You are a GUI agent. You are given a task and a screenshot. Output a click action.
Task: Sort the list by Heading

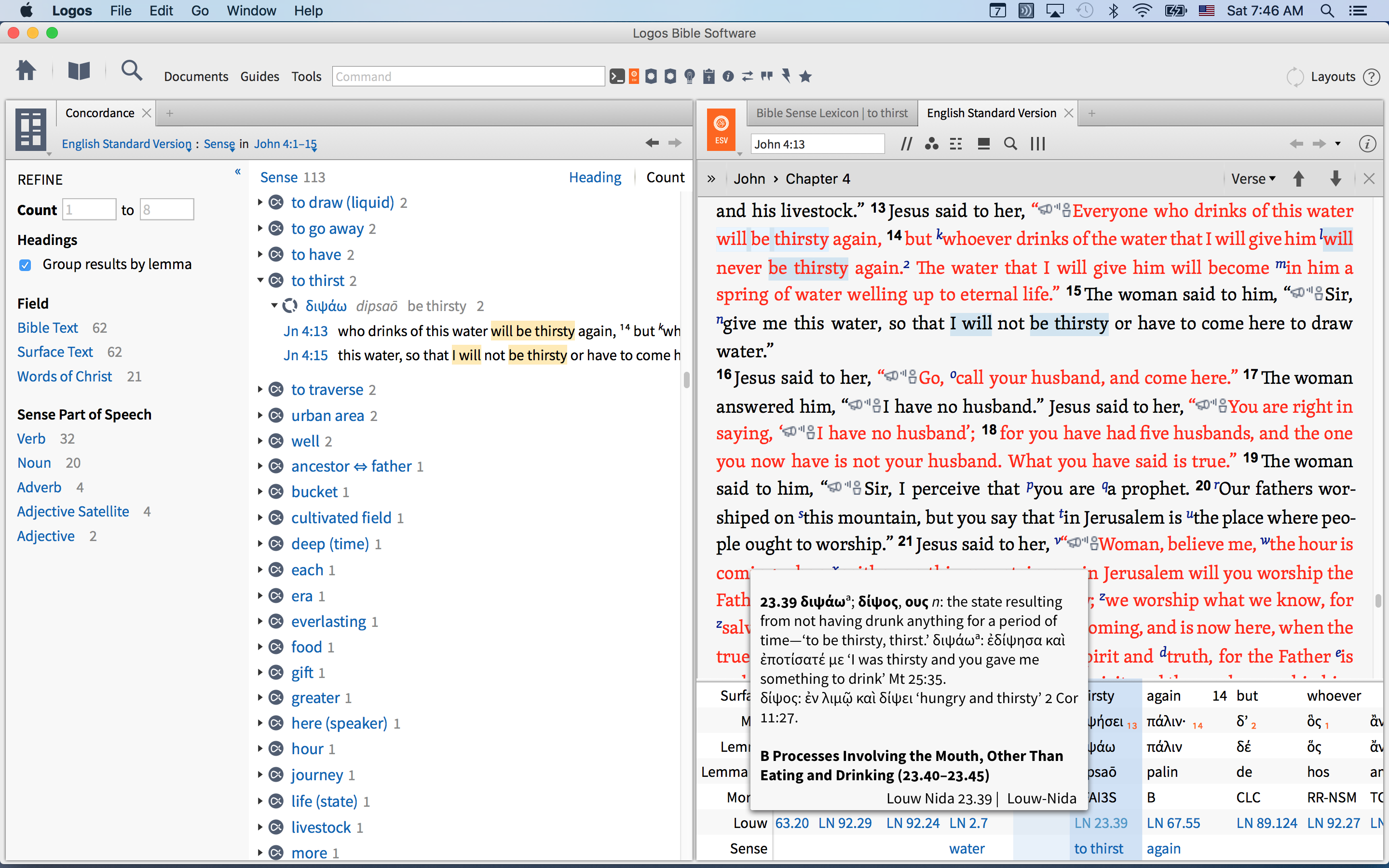[595, 177]
